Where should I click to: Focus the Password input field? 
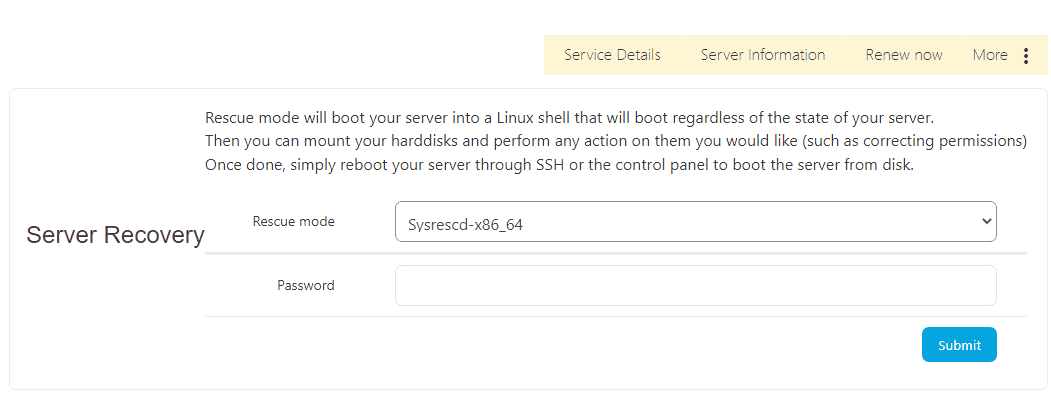click(x=695, y=285)
